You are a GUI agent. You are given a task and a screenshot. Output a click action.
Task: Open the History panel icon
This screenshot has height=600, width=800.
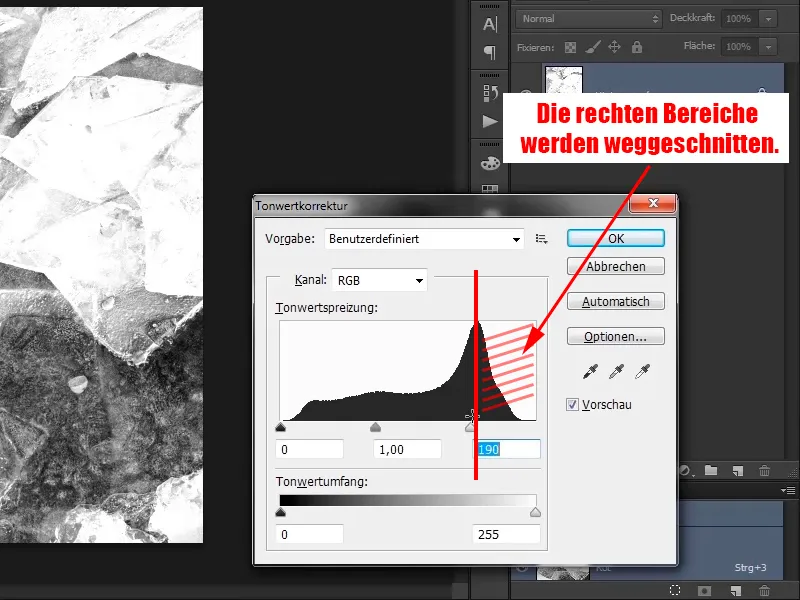point(490,93)
